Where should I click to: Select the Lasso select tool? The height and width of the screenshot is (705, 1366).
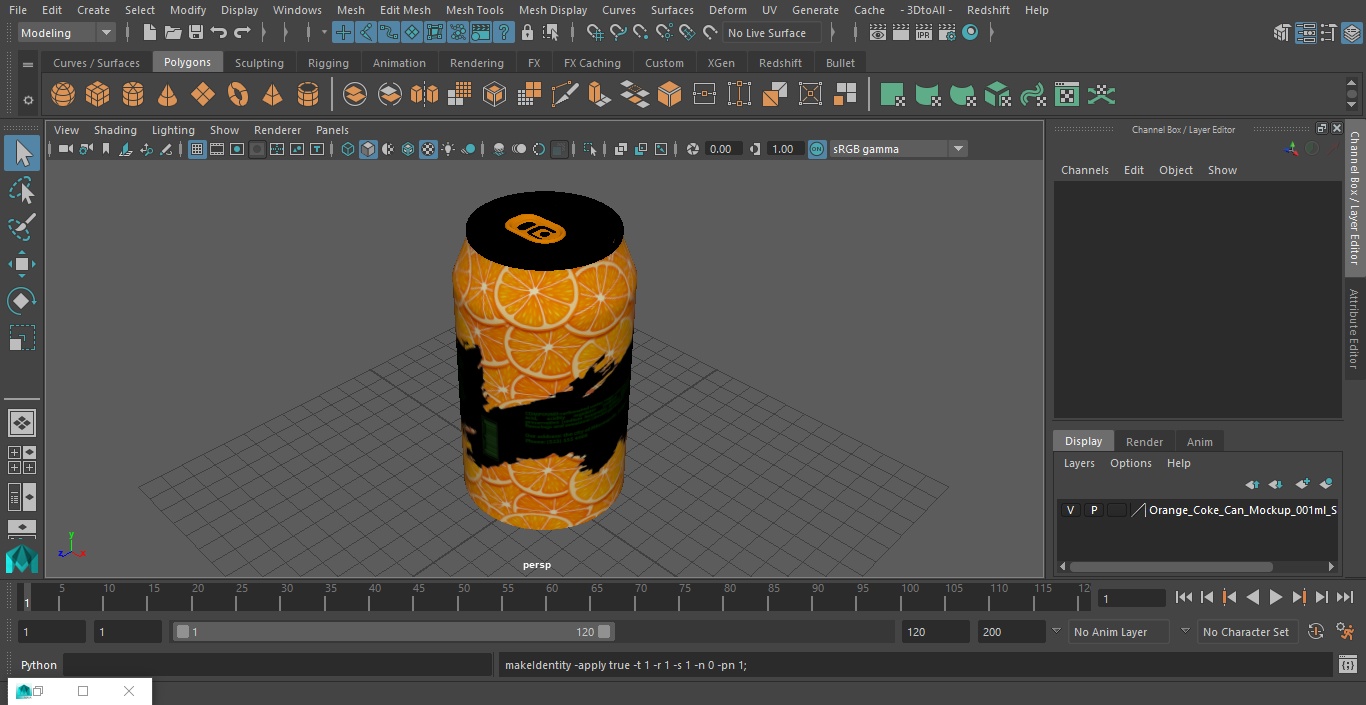[22, 190]
